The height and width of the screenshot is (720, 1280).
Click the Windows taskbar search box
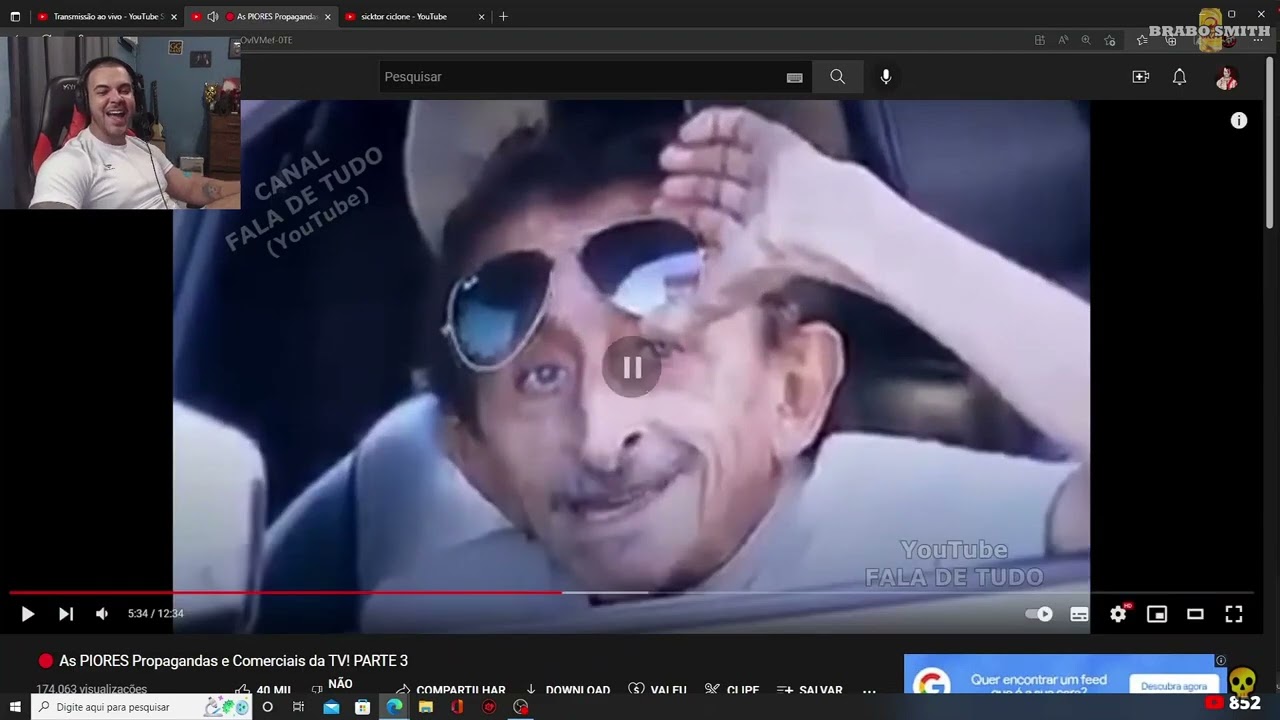143,706
